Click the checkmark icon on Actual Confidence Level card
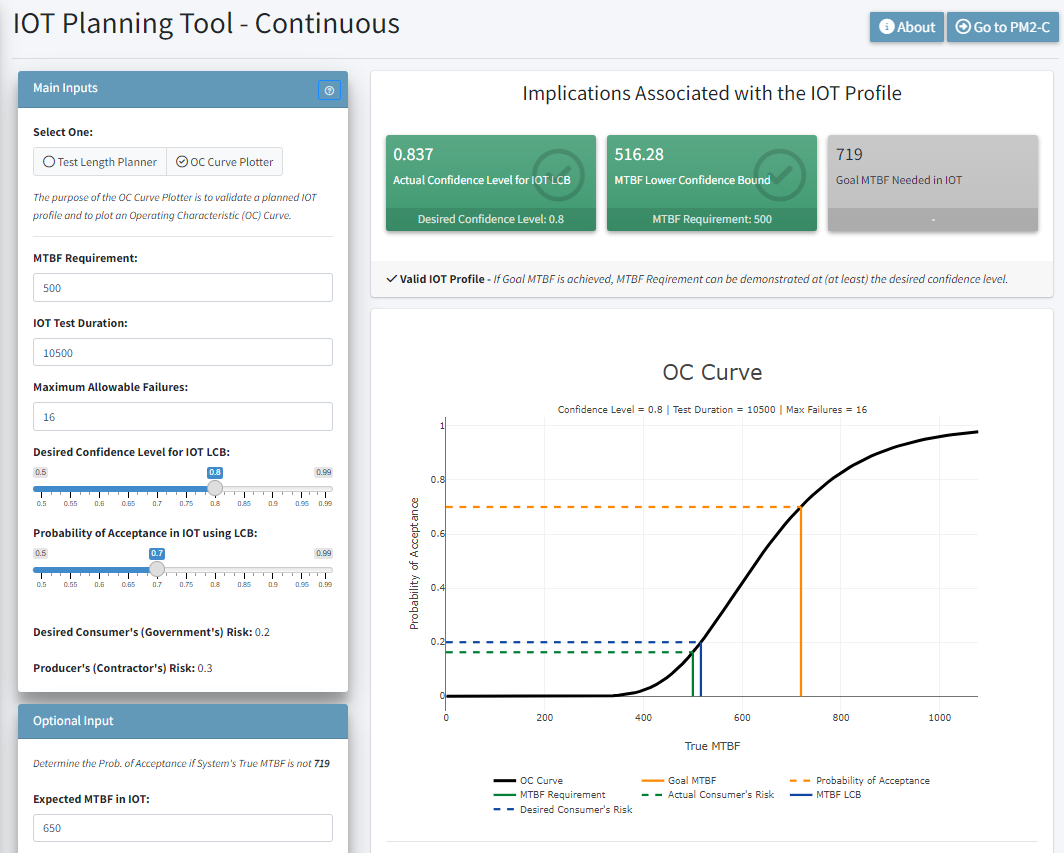Screen dimensions: 1064x853 557,174
